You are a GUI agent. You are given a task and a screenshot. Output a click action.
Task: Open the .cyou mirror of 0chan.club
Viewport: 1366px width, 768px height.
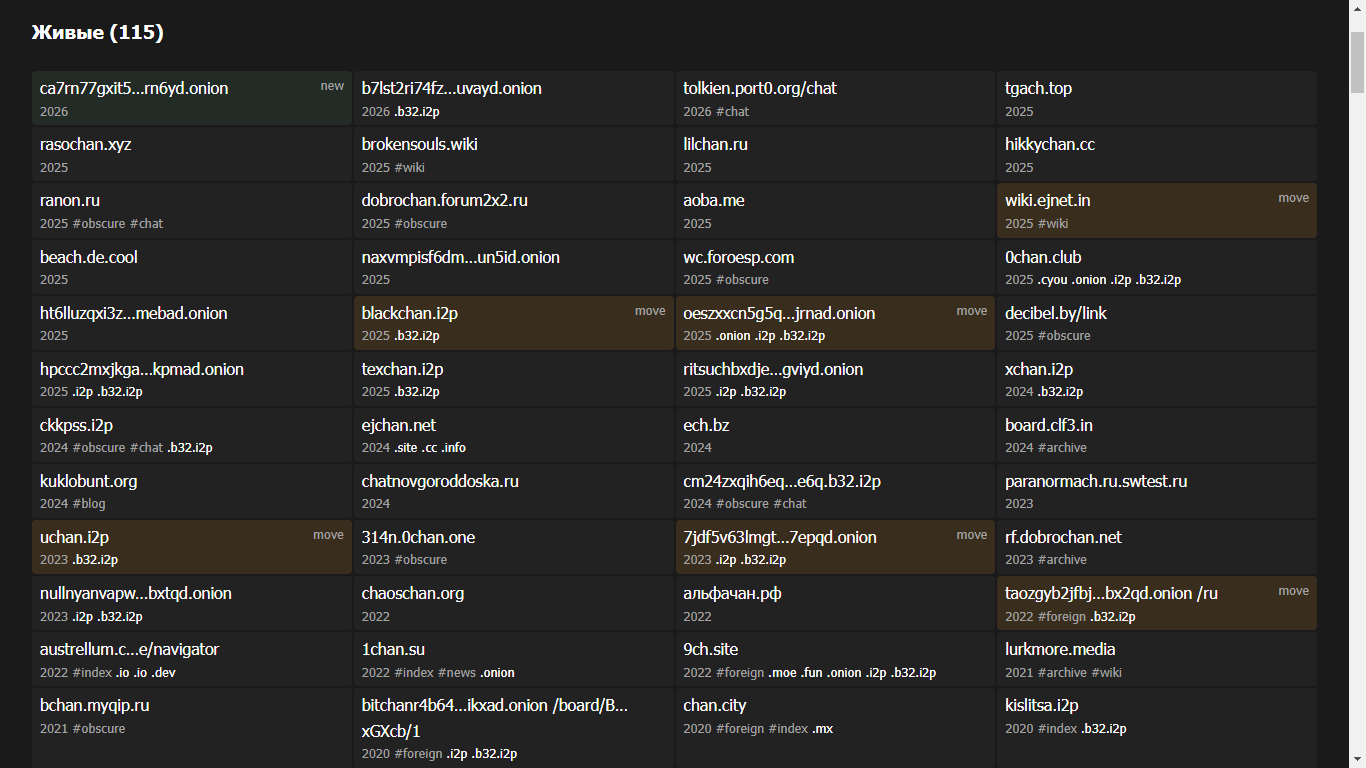click(1052, 280)
